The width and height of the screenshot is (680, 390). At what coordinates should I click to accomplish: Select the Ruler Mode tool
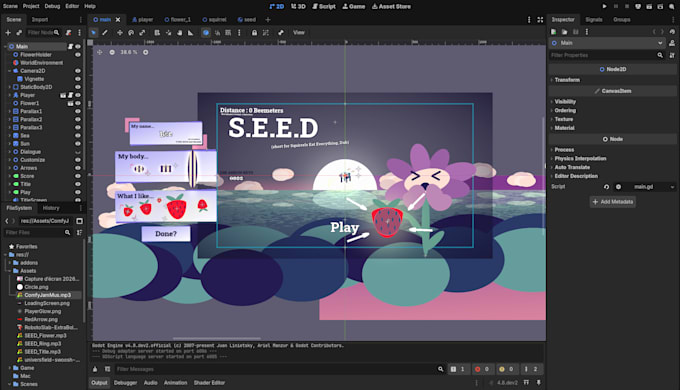pyautogui.click(x=190, y=33)
